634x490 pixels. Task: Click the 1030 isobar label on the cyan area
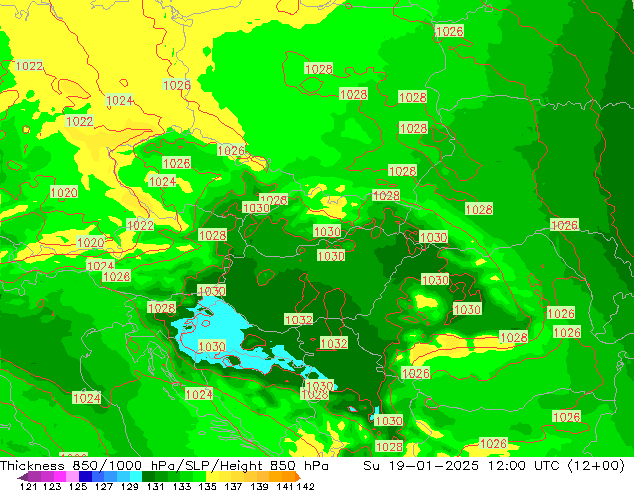point(212,346)
